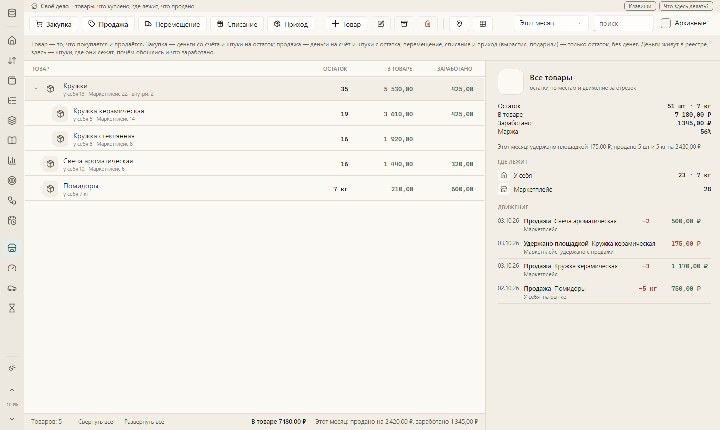Click the edit pencil toolbar icon
The image size is (720, 430).
[381, 24]
